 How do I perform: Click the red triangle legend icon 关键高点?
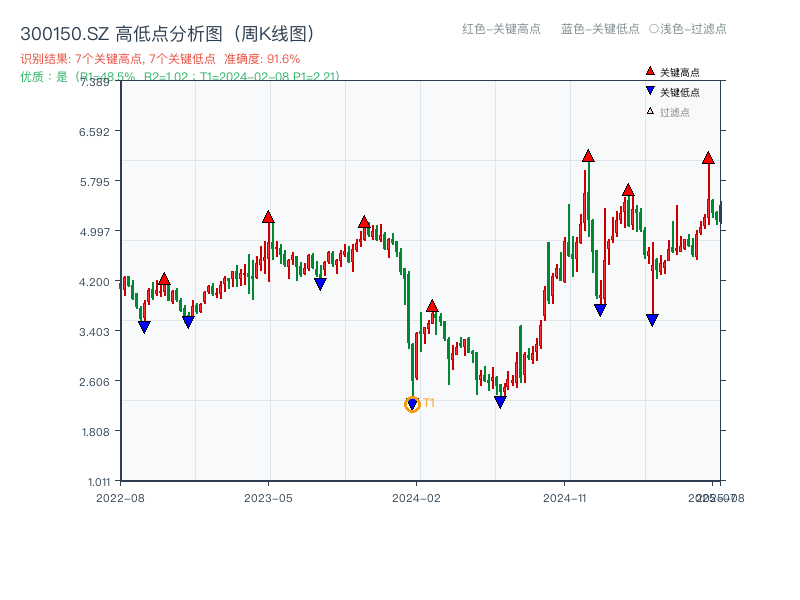coord(650,71)
